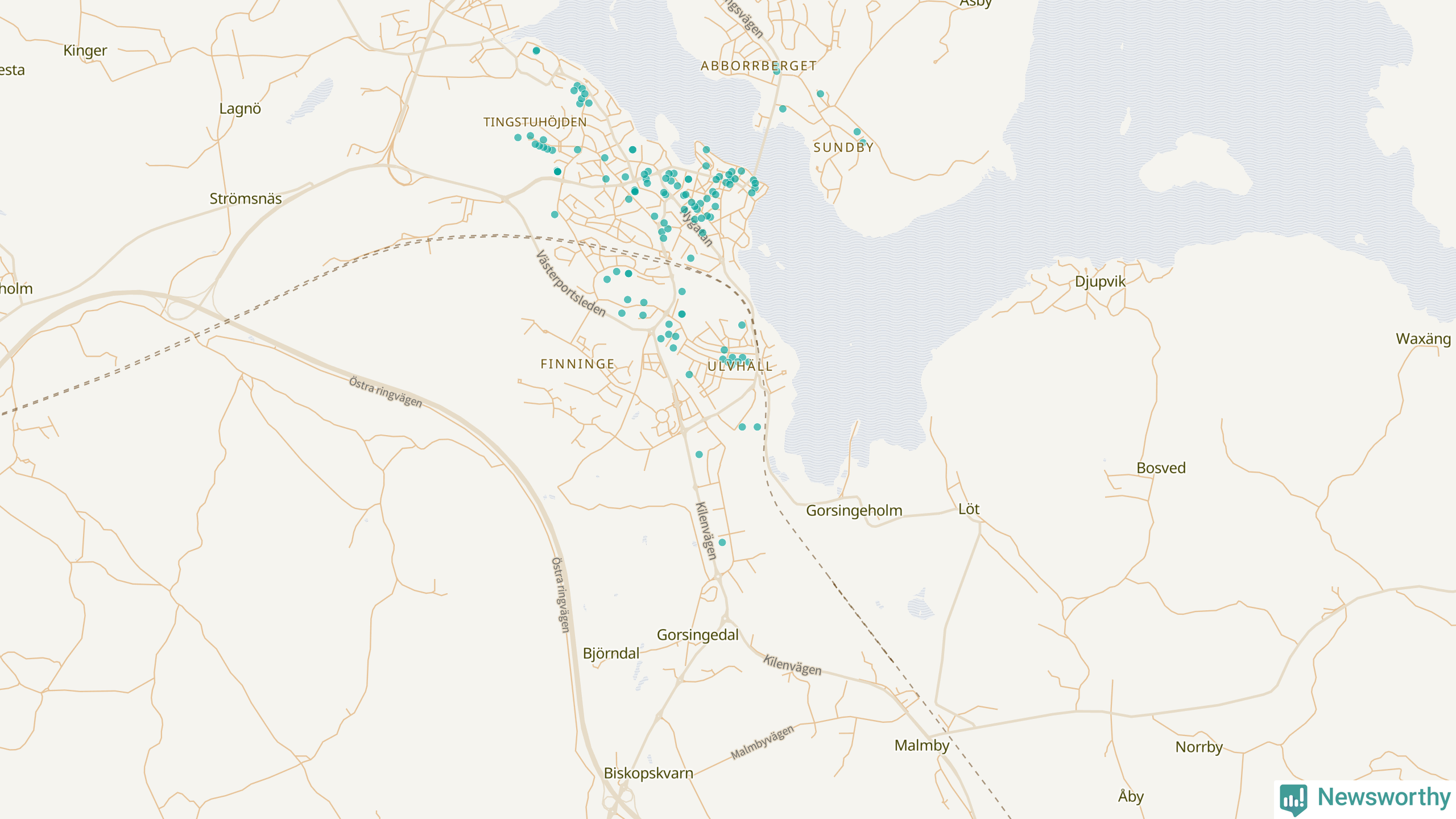The height and width of the screenshot is (819, 1456).
Task: Click the Gorsingedal place label
Action: tap(697, 635)
